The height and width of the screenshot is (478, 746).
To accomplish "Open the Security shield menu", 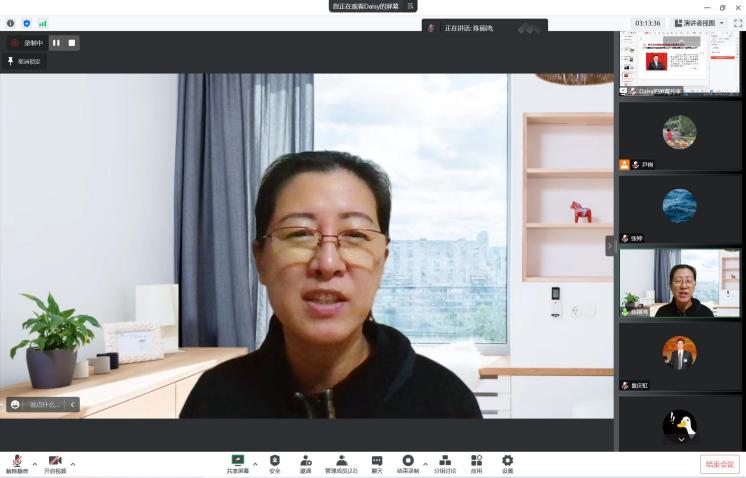I will coord(275,464).
